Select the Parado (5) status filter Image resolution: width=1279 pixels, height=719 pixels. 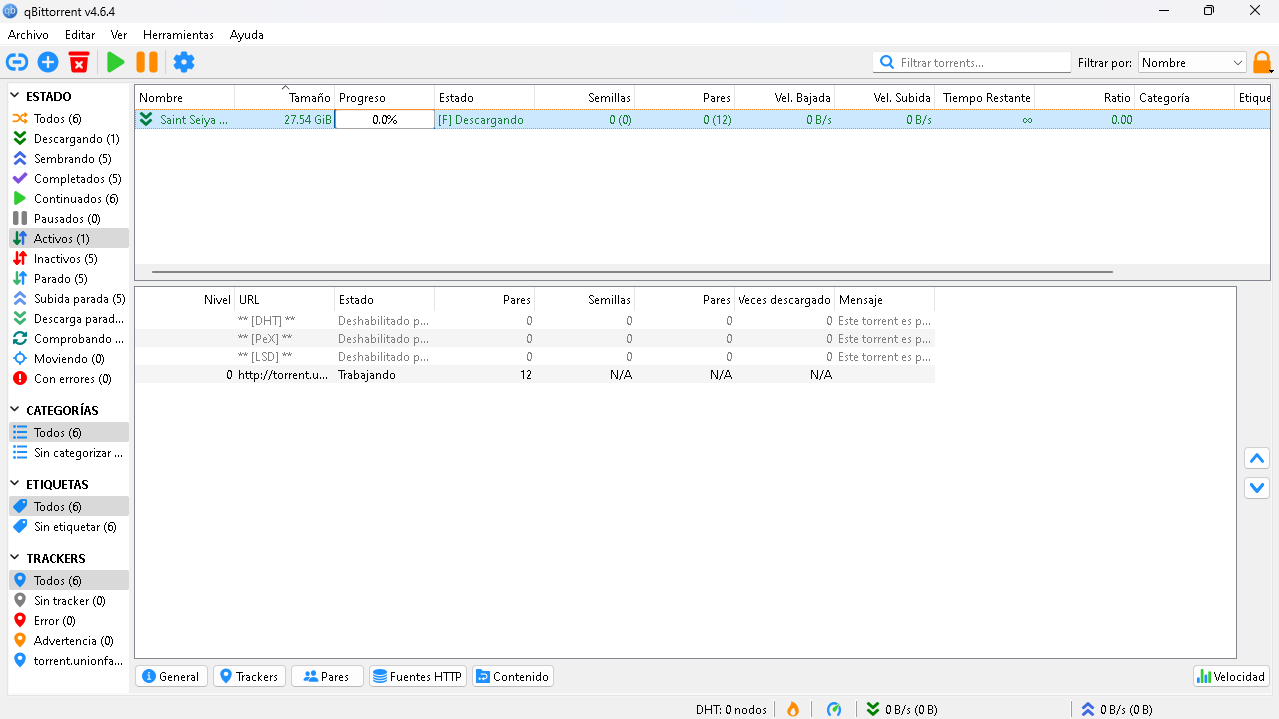[x=69, y=279]
